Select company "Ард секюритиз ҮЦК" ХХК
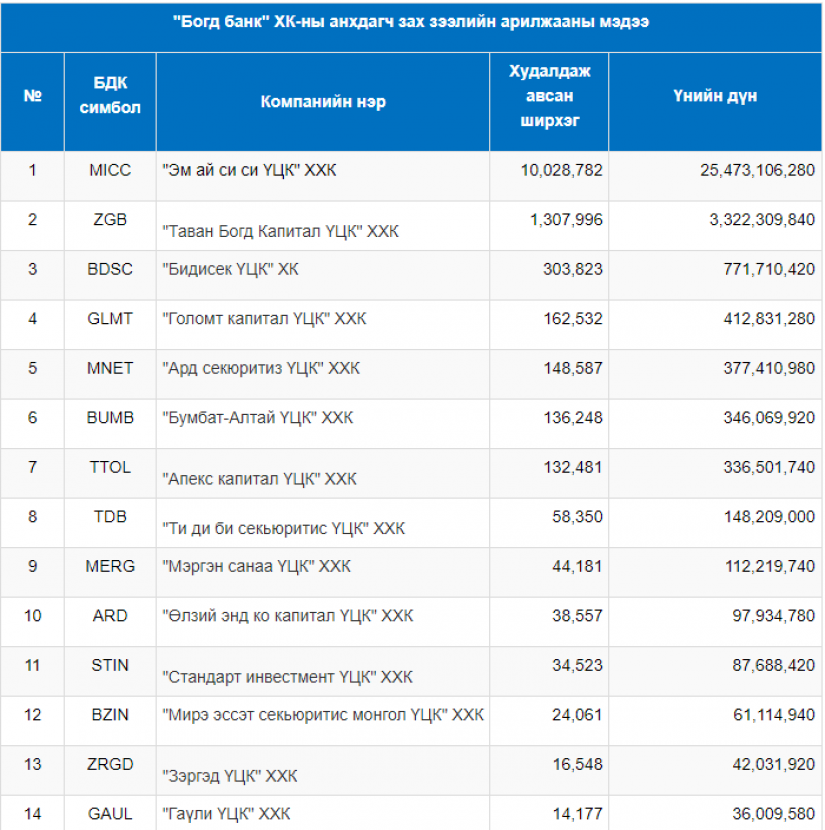 [261, 368]
